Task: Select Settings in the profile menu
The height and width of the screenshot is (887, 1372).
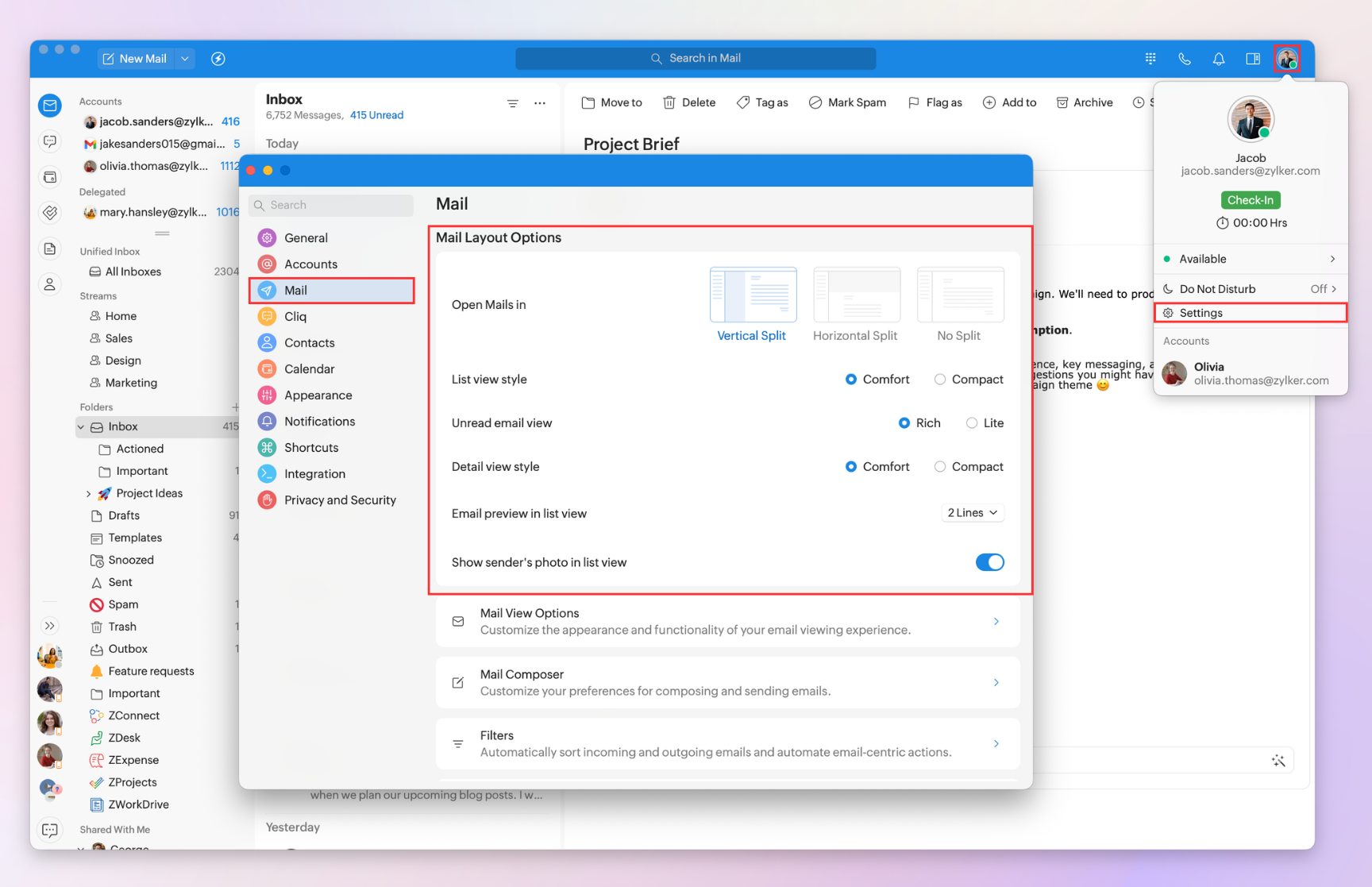Action: 1200,313
